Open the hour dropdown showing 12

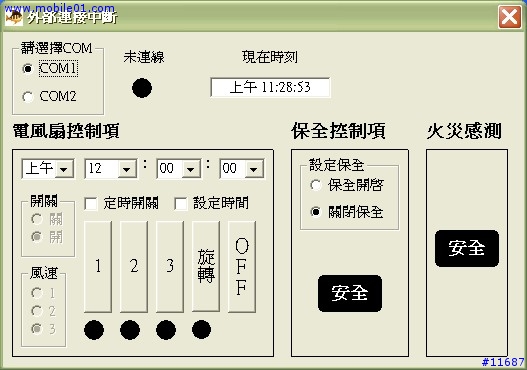(x=127, y=169)
